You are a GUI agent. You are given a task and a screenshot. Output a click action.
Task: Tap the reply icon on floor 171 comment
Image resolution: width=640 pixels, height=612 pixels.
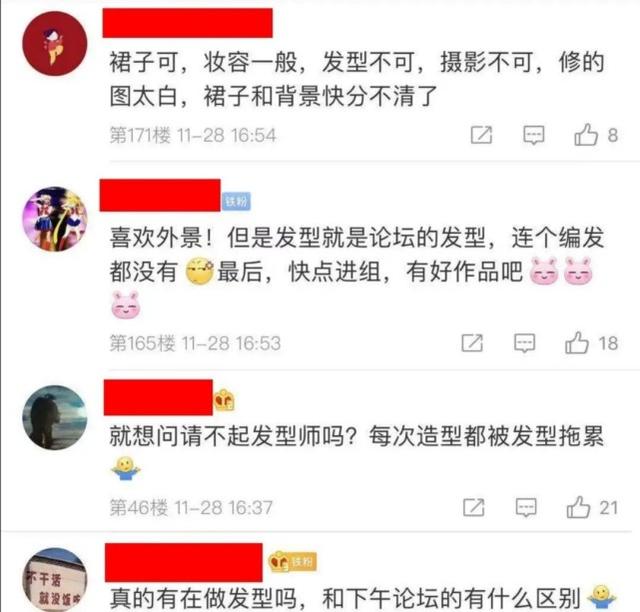click(534, 135)
